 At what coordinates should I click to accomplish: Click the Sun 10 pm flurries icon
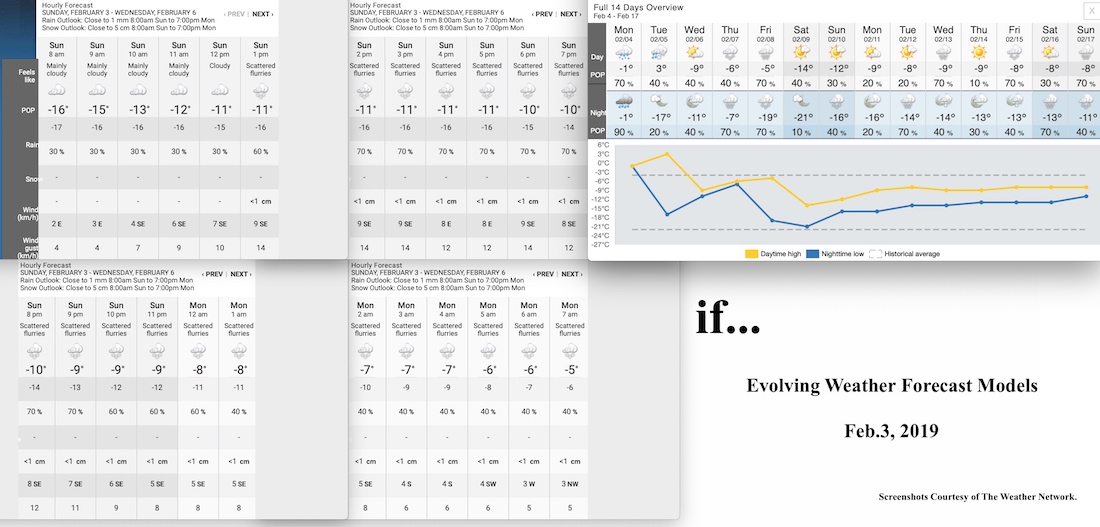pos(116,350)
